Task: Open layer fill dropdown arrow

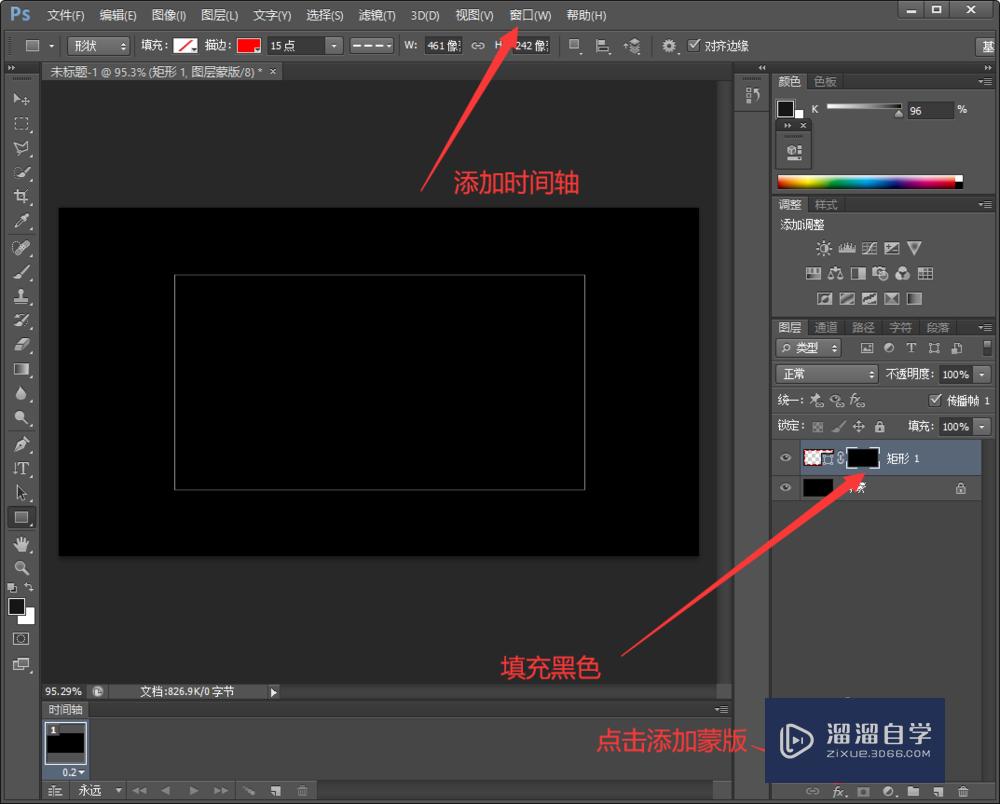Action: [x=982, y=427]
